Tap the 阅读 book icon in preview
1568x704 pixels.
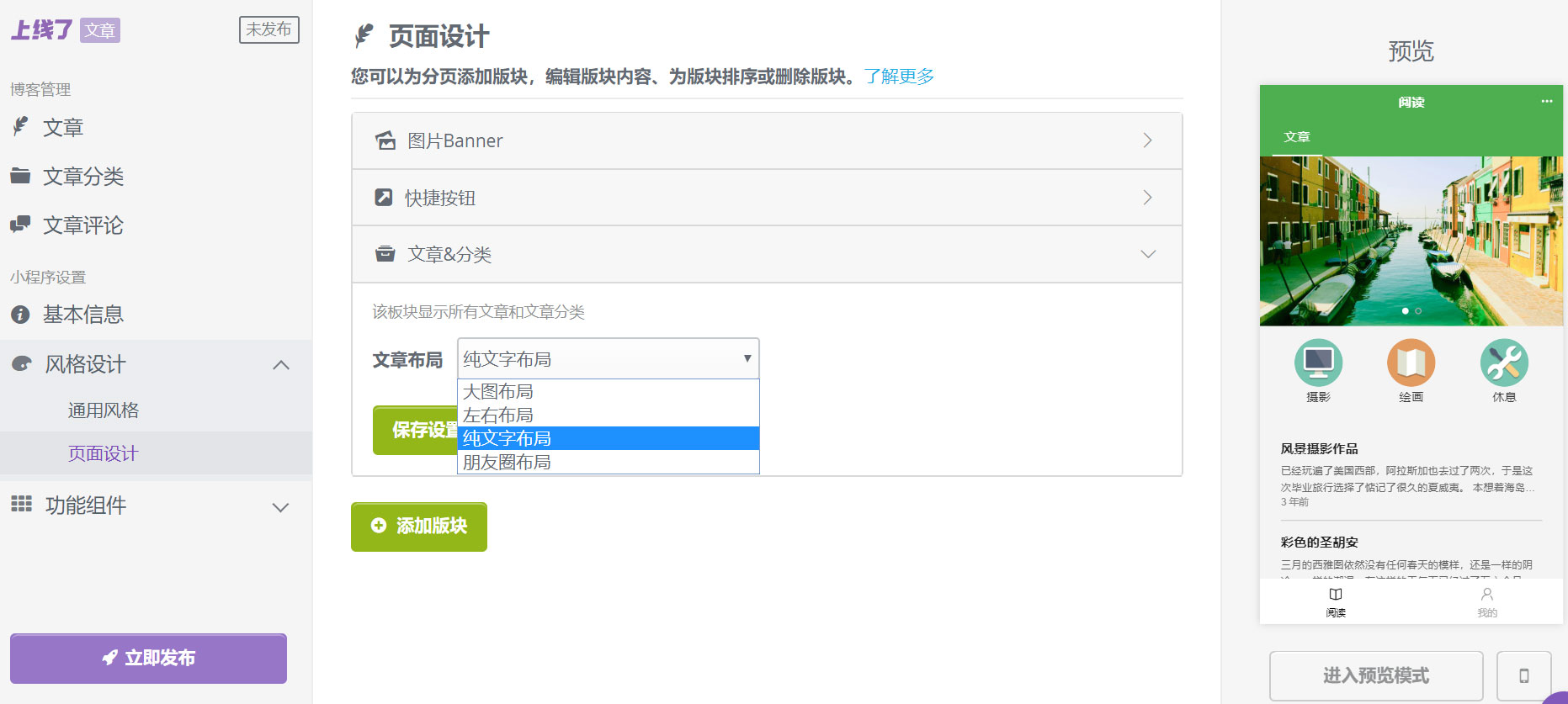1336,595
